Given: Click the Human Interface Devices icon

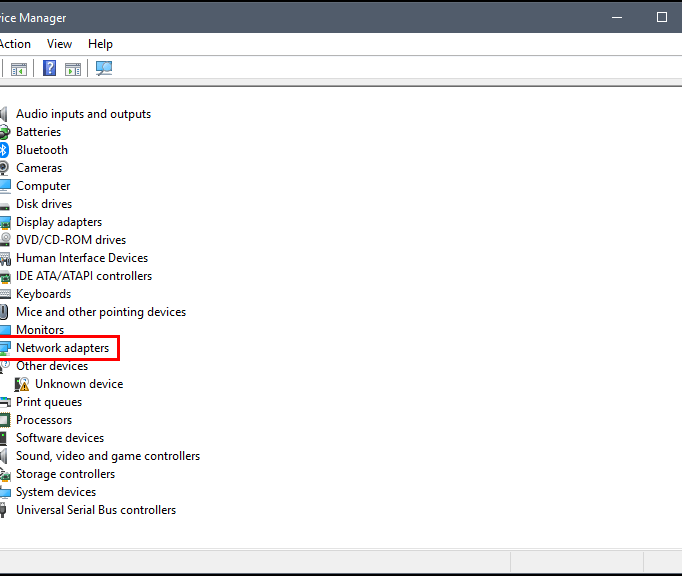Looking at the screenshot, I should pos(5,258).
